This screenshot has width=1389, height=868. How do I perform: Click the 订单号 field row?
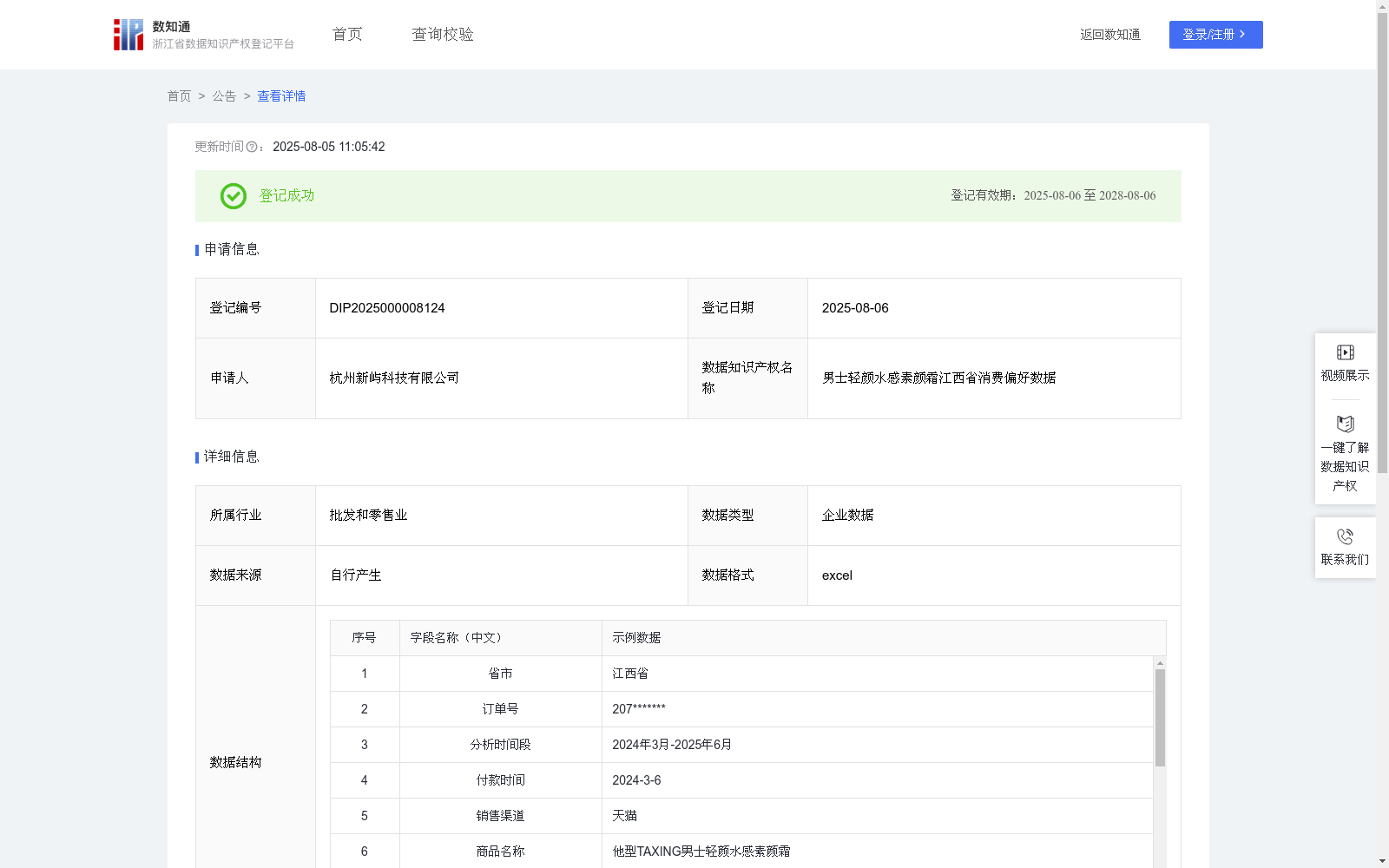742,709
